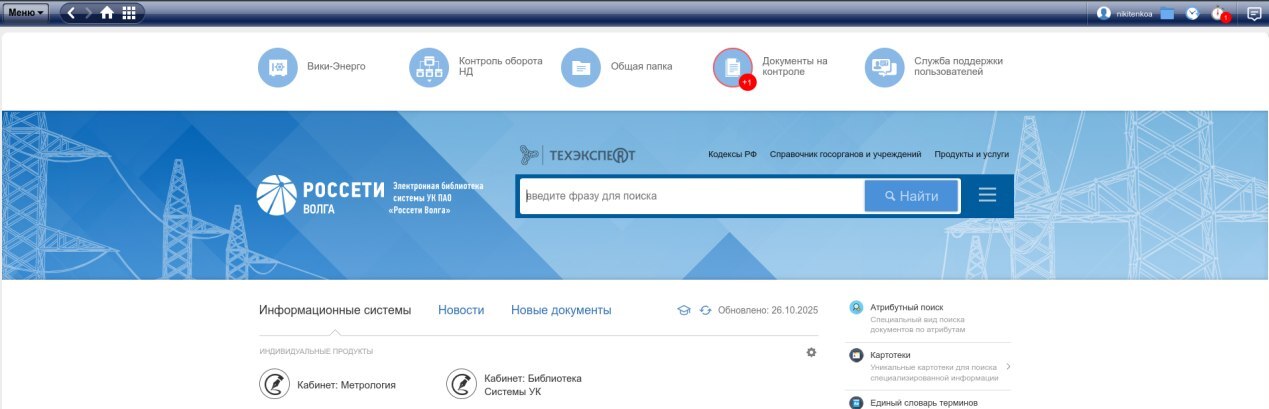Viewport: 1269px width, 409px height.
Task: Open the Вики-Энерго link
Action: click(x=336, y=67)
